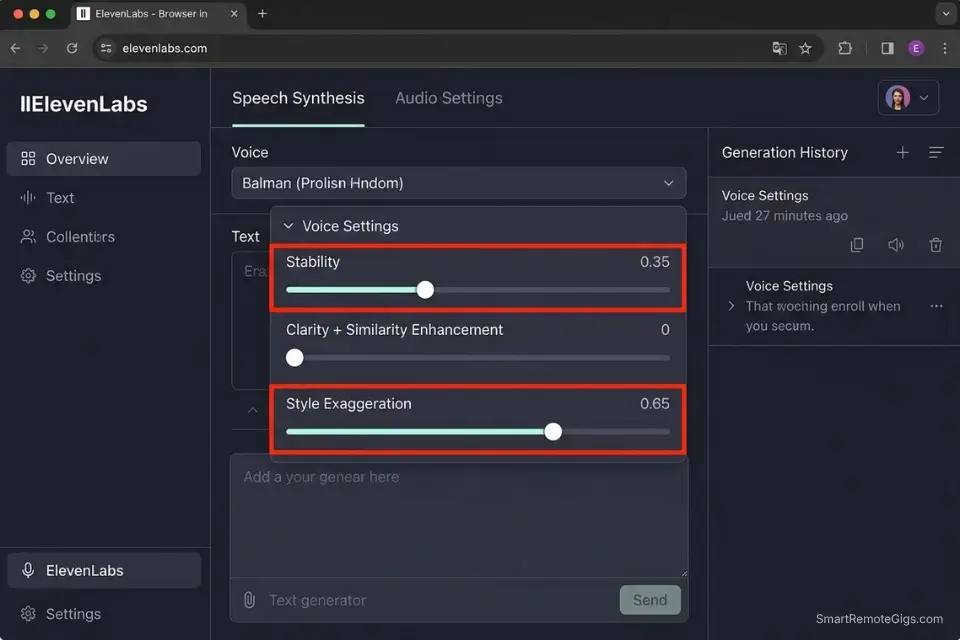The image size is (960, 640).
Task: Close the ElevenLabs browser tab
Action: (234, 13)
